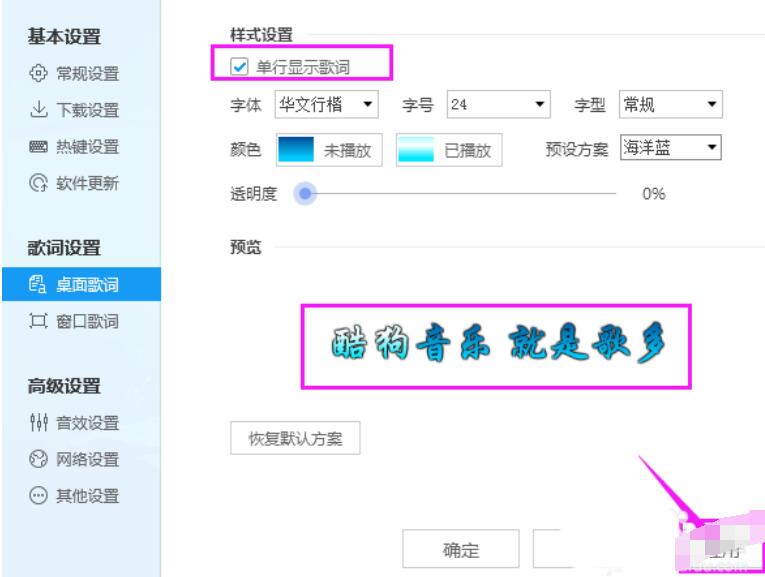Click the 透明度 transparency slider handle
This screenshot has width=765, height=577.
click(x=305, y=194)
